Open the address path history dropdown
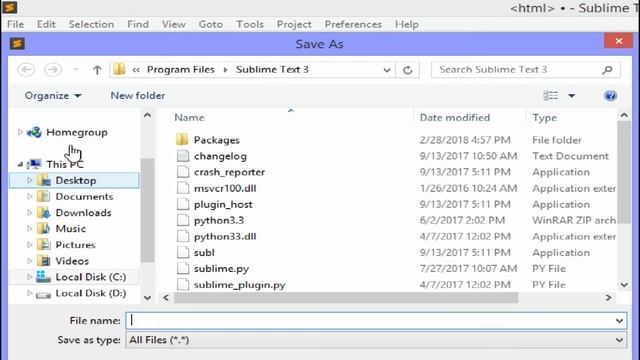The width and height of the screenshot is (640, 360). click(387, 70)
